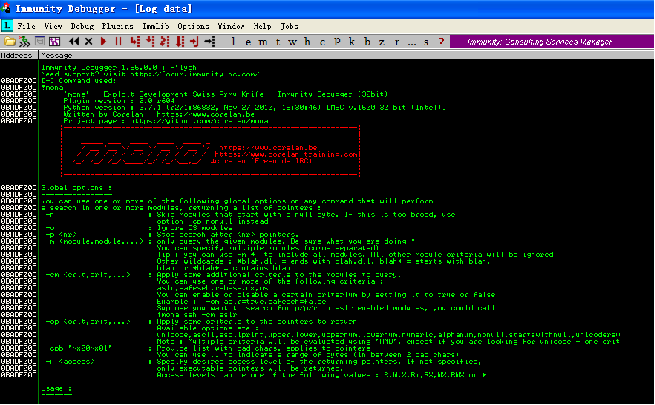Open the Jobs menu
Screen dimensions: 655x405
(289, 26)
